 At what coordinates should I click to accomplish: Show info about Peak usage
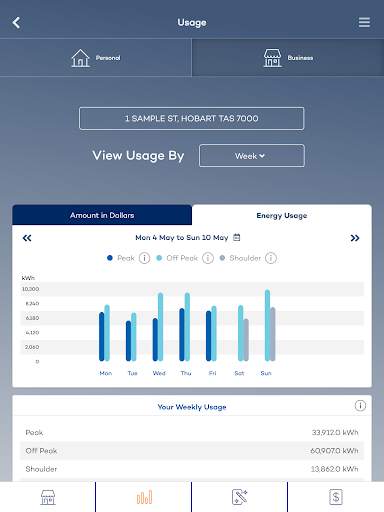coord(144,258)
